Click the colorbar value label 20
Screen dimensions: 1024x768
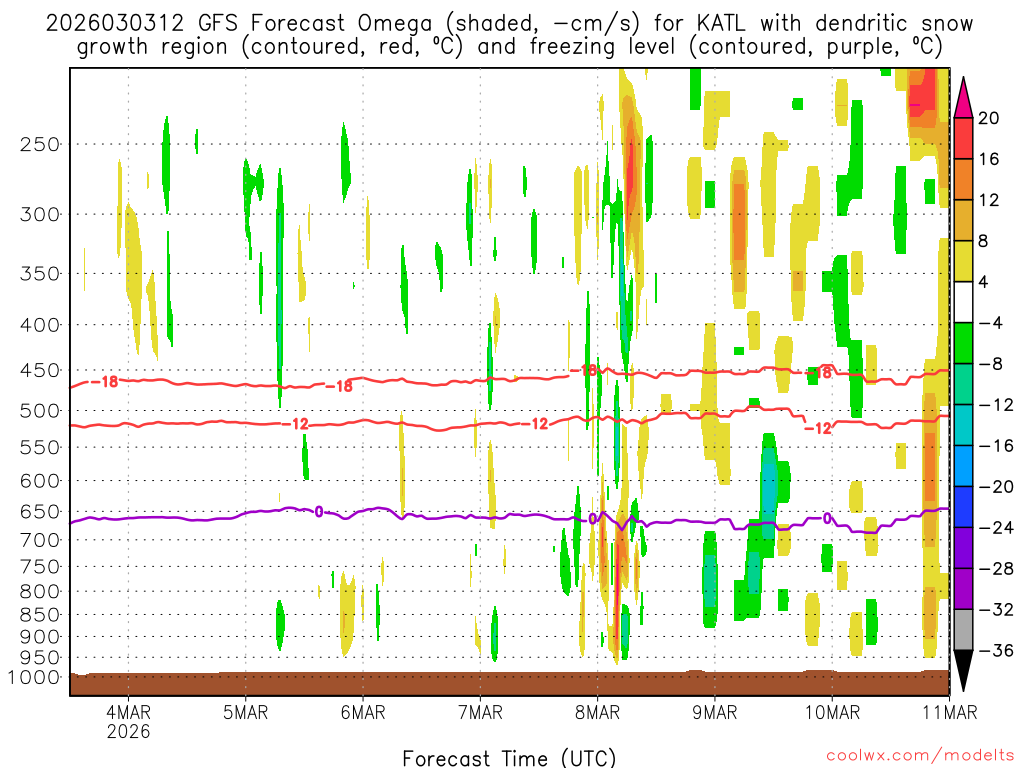click(x=989, y=118)
